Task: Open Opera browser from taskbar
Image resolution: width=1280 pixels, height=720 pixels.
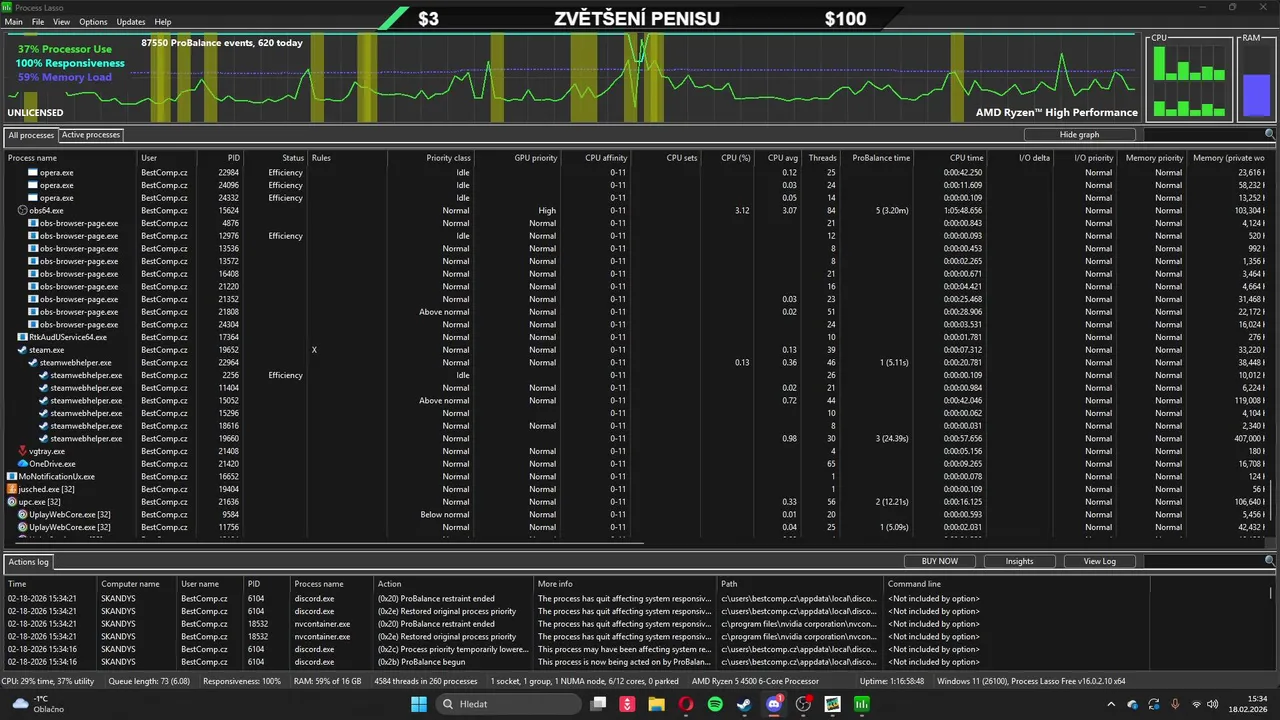Action: 686,704
